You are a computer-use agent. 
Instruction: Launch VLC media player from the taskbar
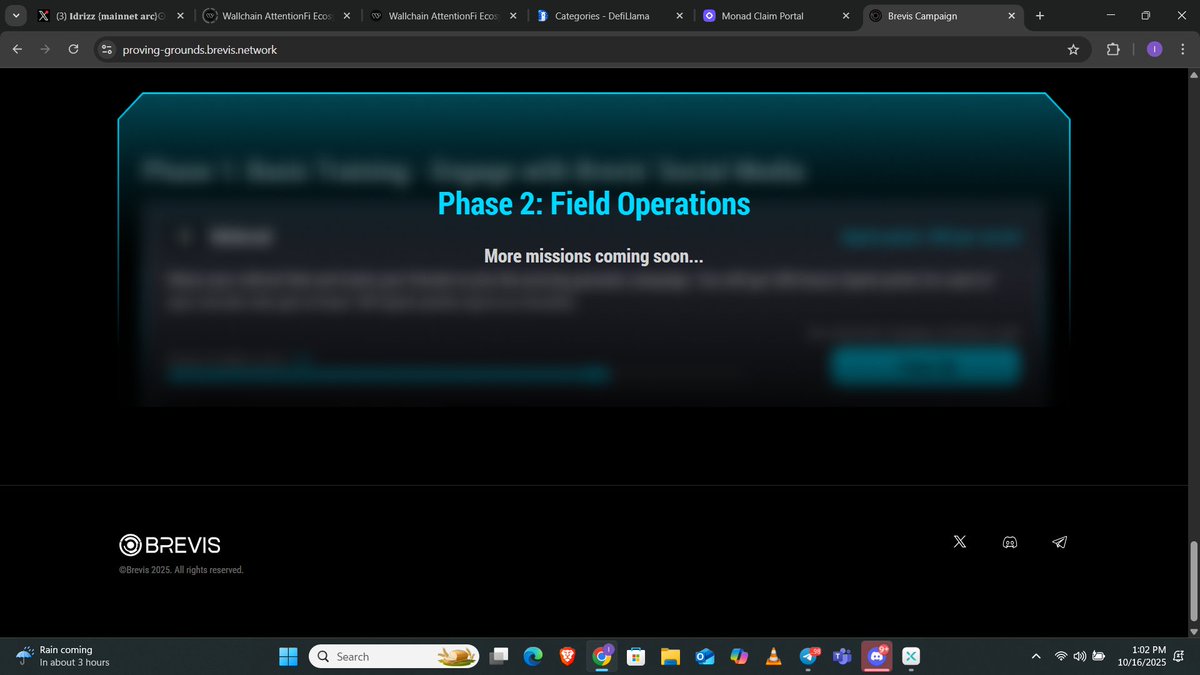(x=772, y=656)
